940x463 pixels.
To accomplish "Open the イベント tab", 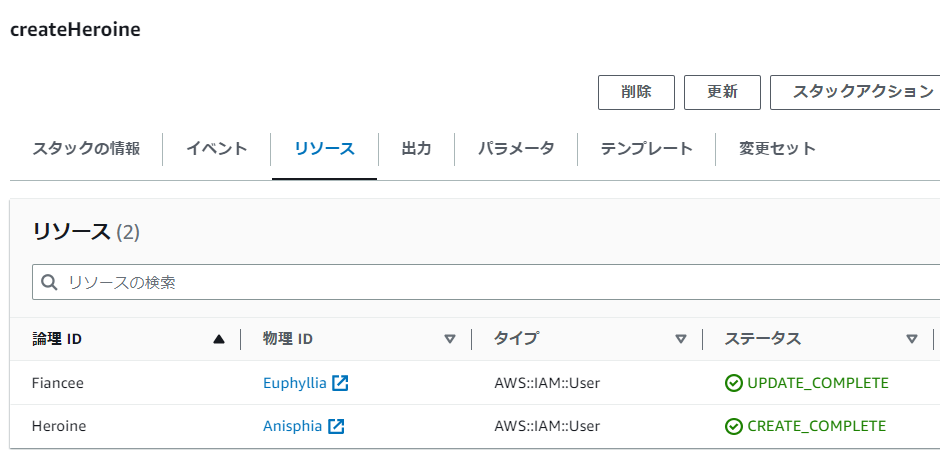I will point(217,149).
